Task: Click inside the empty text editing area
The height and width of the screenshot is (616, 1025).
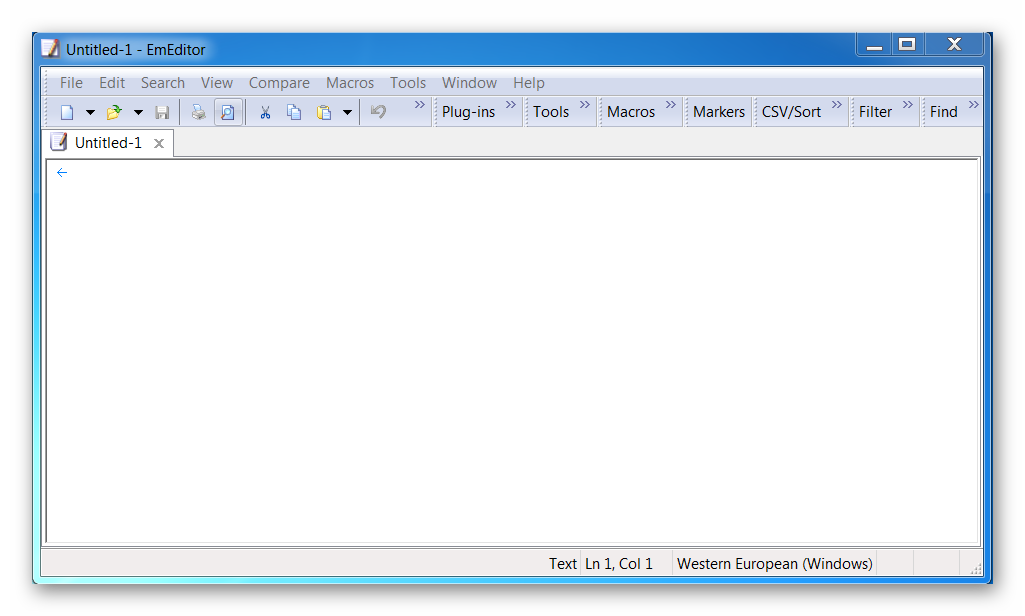Action: pyautogui.click(x=512, y=351)
